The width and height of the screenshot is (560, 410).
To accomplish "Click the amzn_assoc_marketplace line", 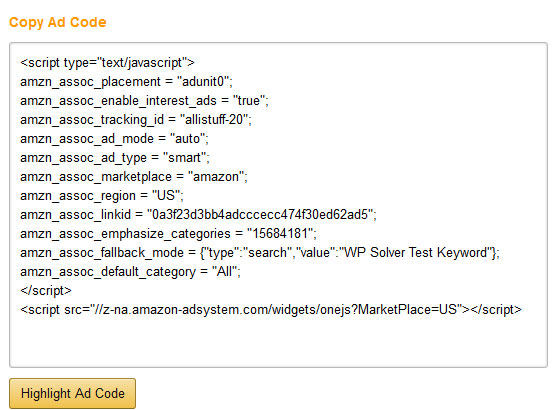I will tap(134, 176).
